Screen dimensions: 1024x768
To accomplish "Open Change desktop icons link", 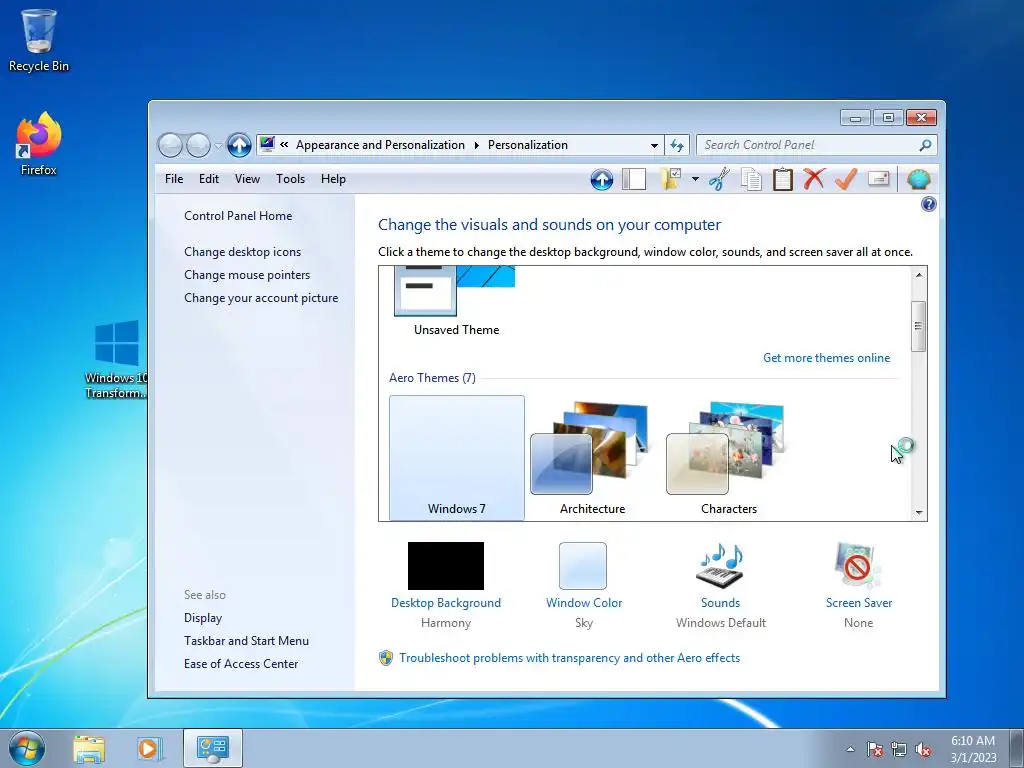I will [242, 252].
